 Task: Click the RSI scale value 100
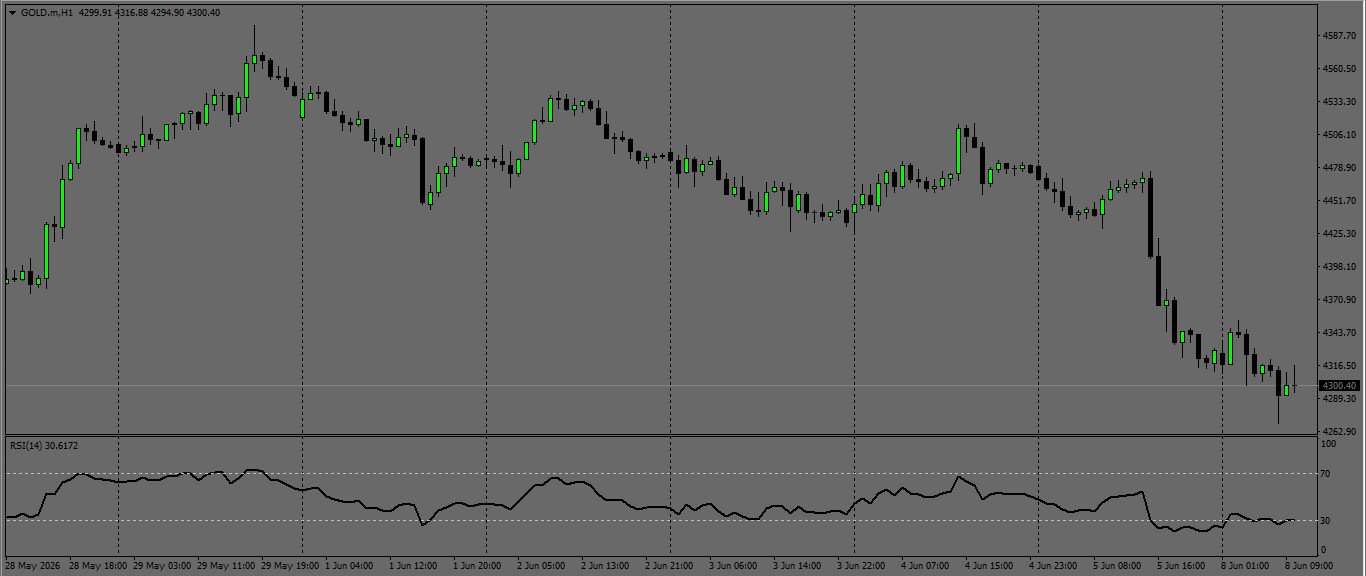(1329, 443)
